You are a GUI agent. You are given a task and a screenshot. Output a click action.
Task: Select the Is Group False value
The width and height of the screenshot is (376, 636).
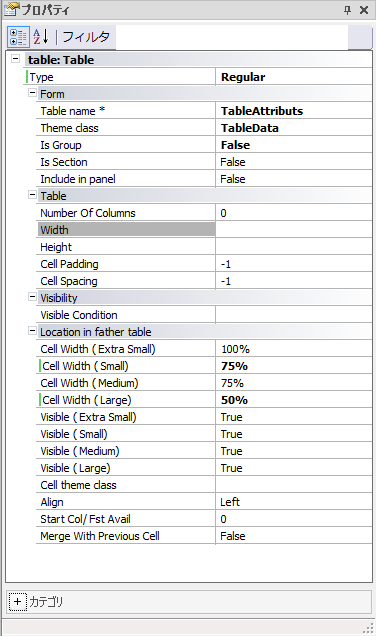pos(294,145)
